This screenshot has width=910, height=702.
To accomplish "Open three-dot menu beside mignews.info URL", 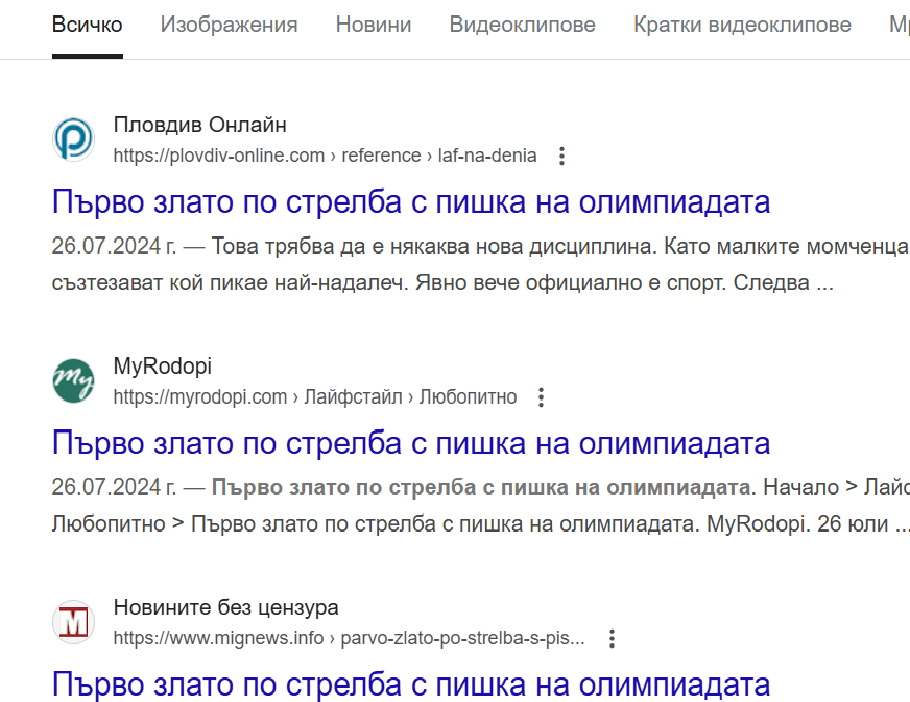I will click(612, 638).
